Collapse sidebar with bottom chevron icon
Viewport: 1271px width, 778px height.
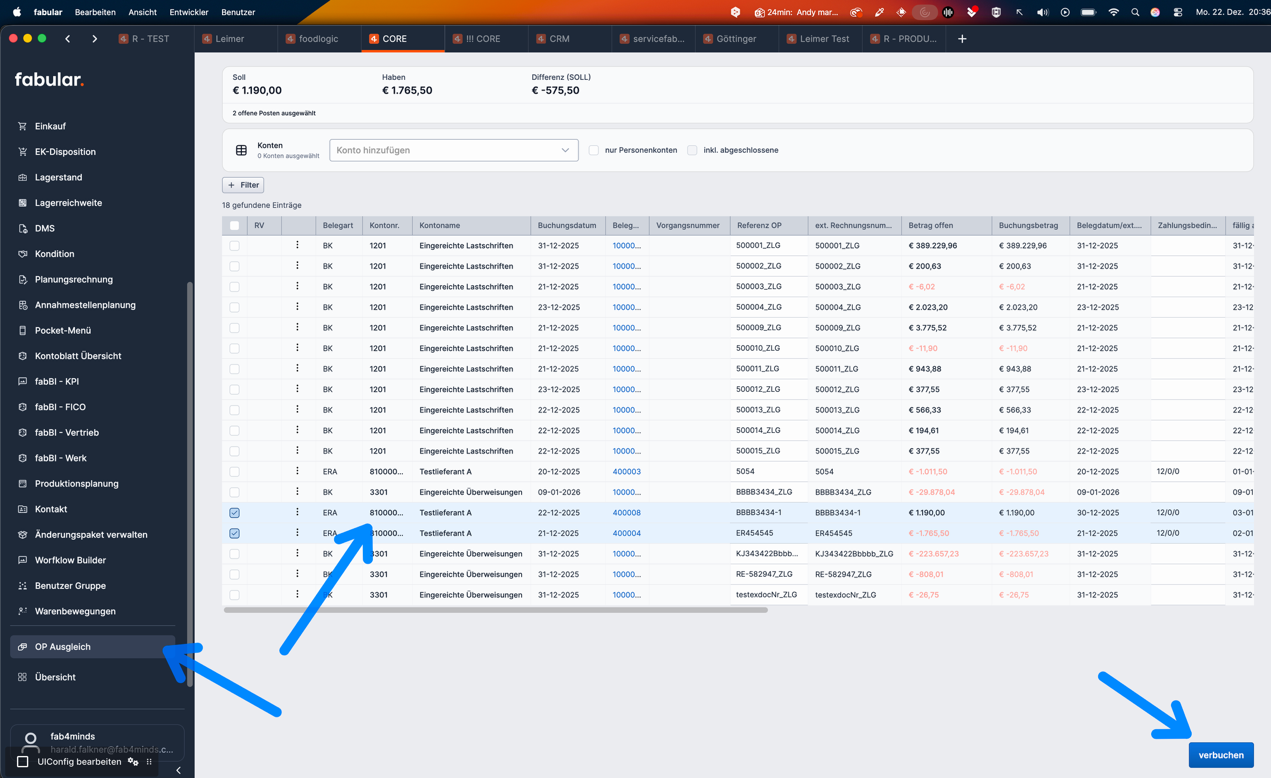pos(178,770)
